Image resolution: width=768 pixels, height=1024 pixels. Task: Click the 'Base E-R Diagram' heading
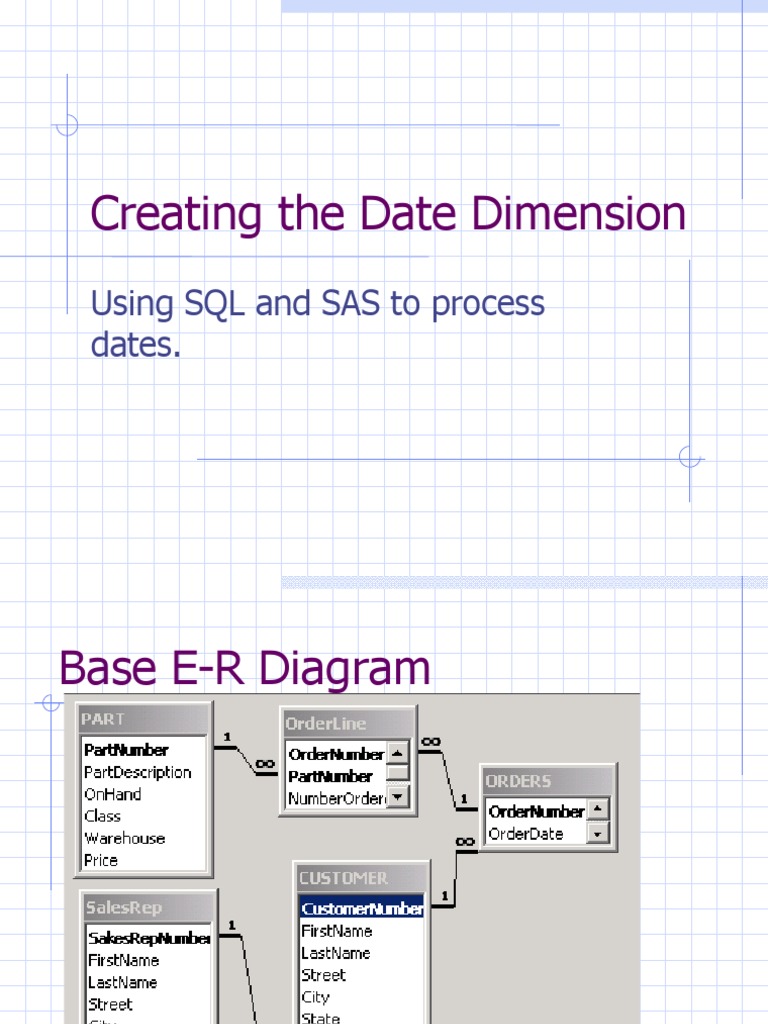(x=245, y=668)
